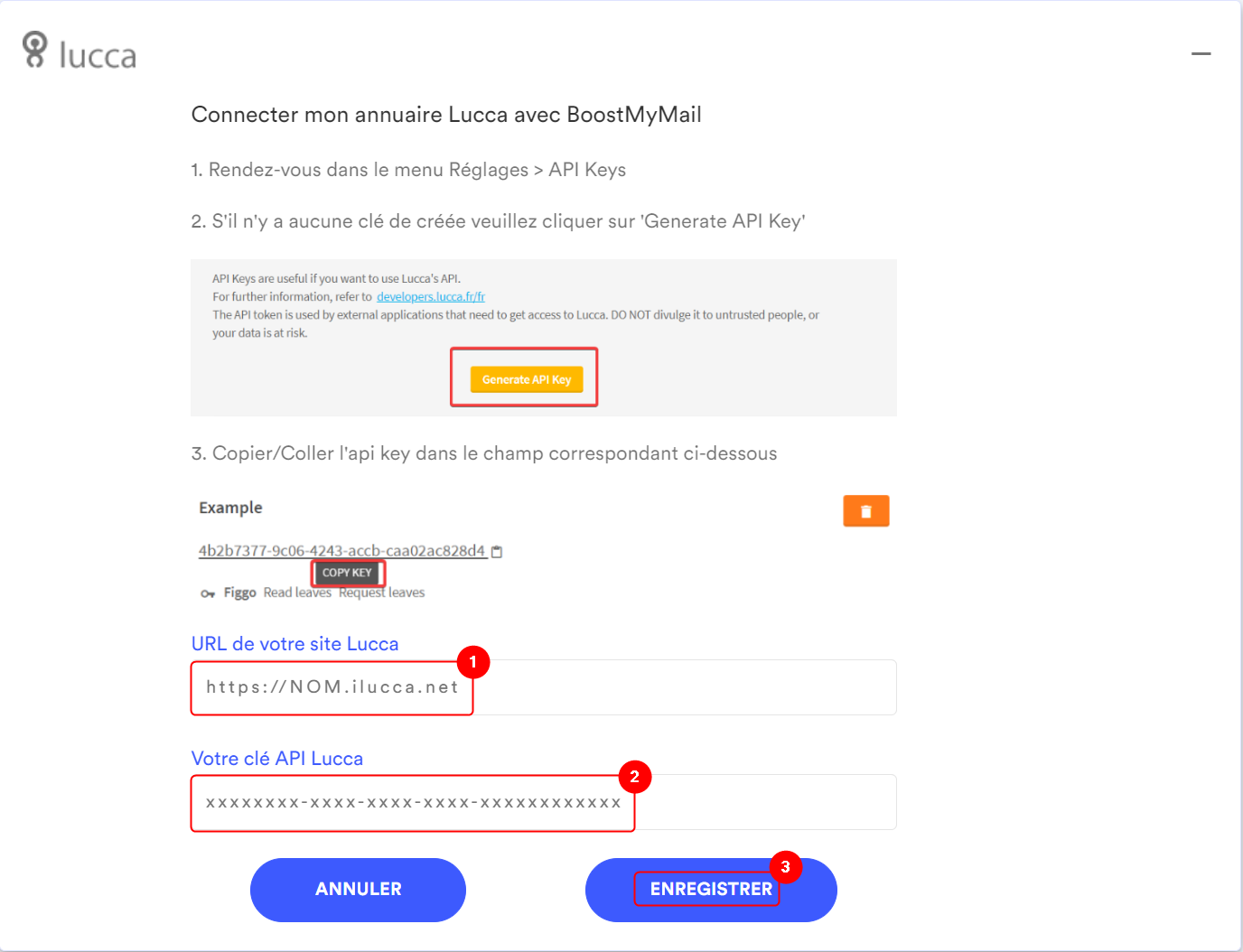
Task: Click the Figgo app label
Action: coord(240,593)
